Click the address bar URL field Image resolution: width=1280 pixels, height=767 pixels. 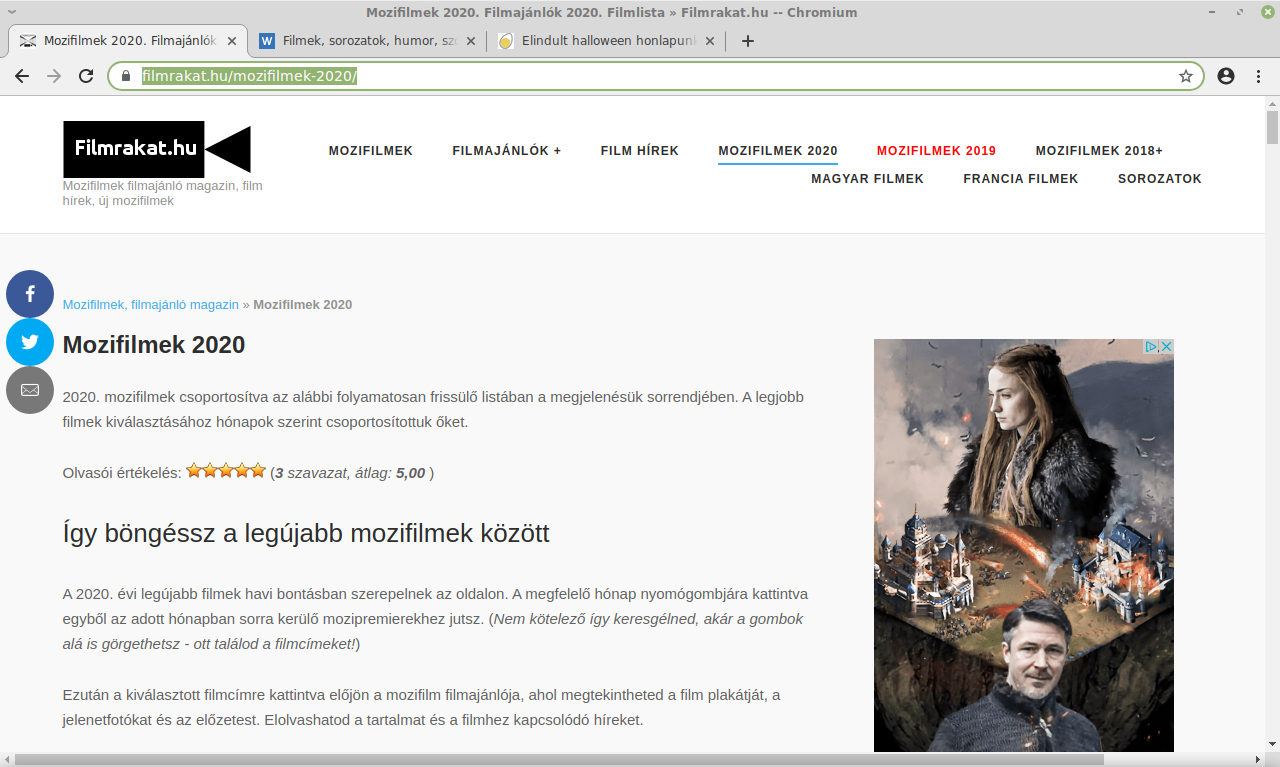coord(655,76)
